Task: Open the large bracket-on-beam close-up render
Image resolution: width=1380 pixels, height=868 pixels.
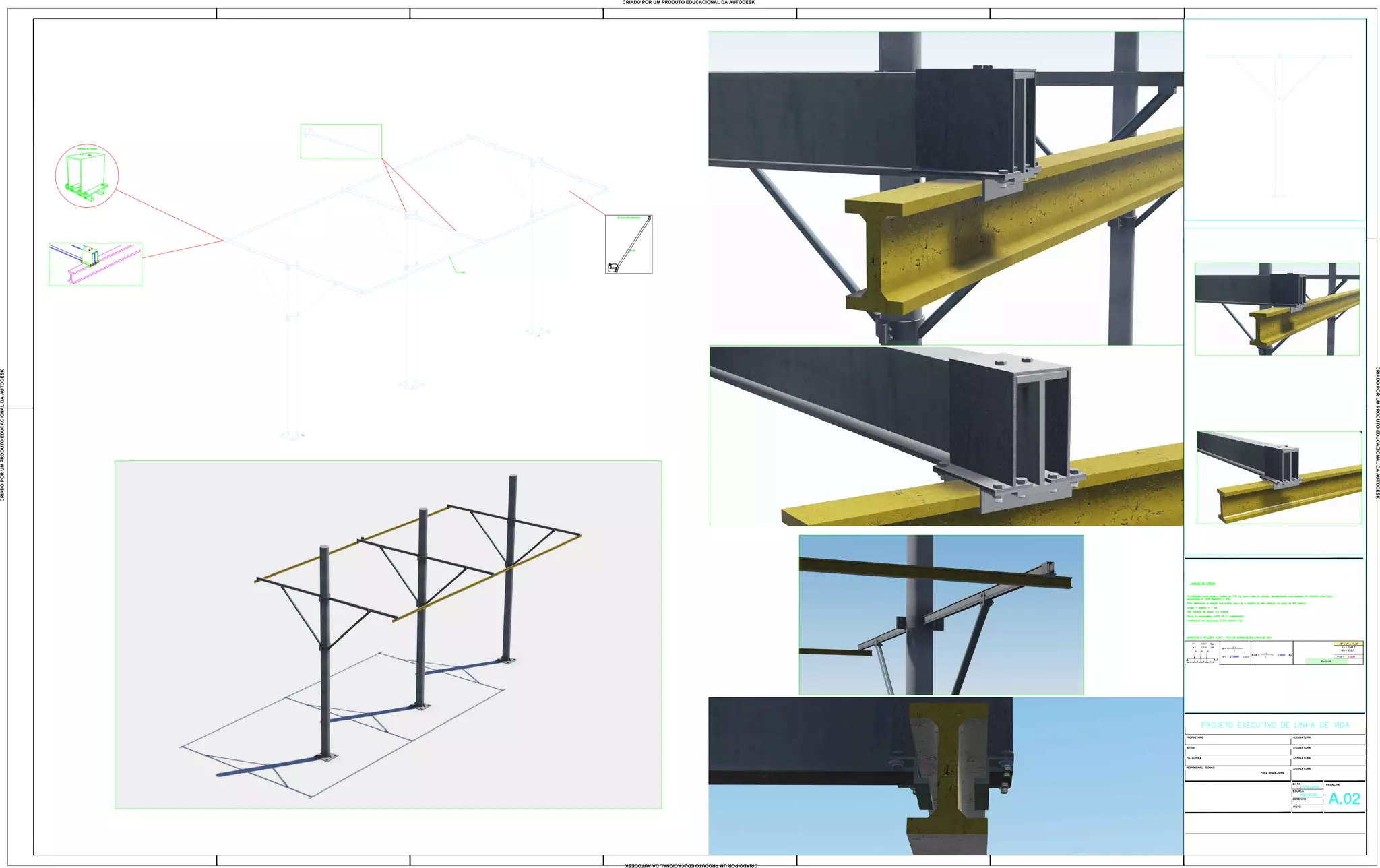Action: tap(945, 188)
